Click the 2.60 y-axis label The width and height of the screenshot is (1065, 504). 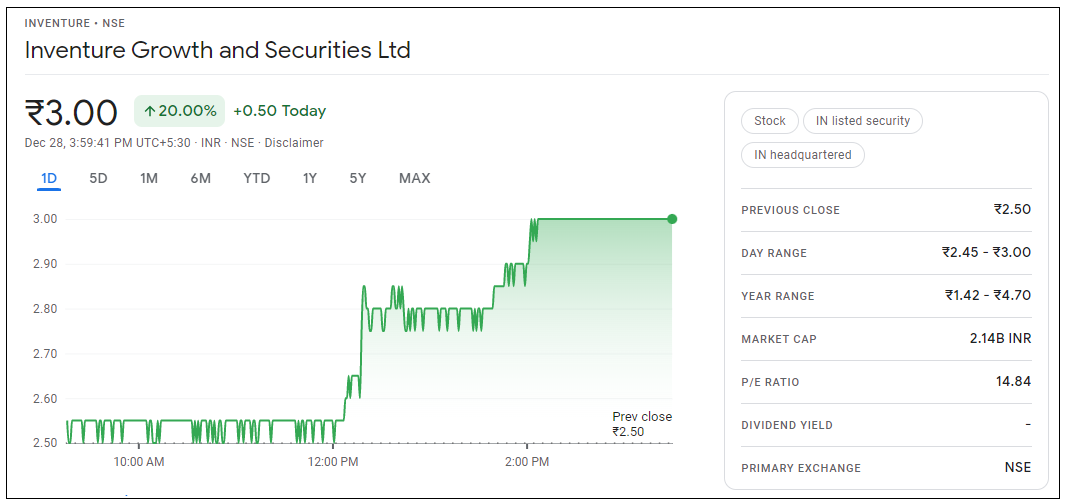point(45,399)
